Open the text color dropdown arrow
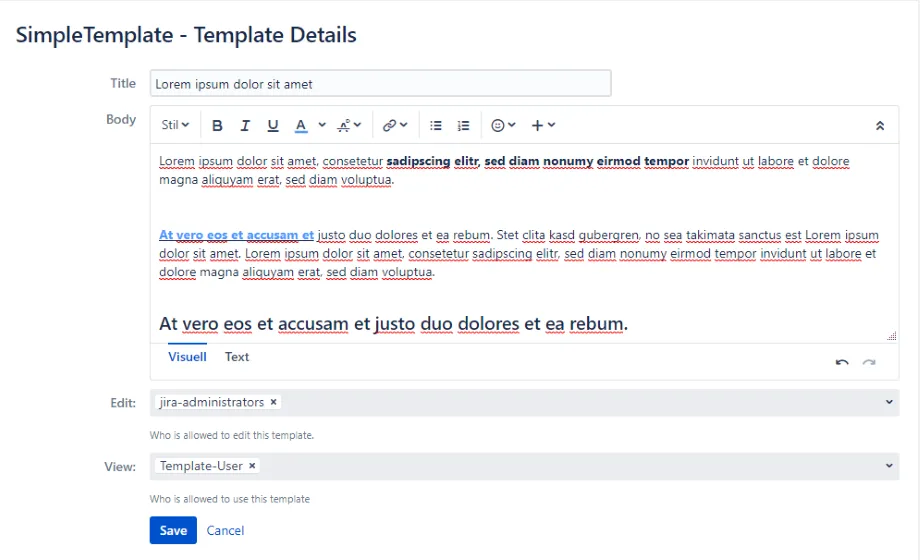This screenshot has width=920, height=560. [x=322, y=125]
